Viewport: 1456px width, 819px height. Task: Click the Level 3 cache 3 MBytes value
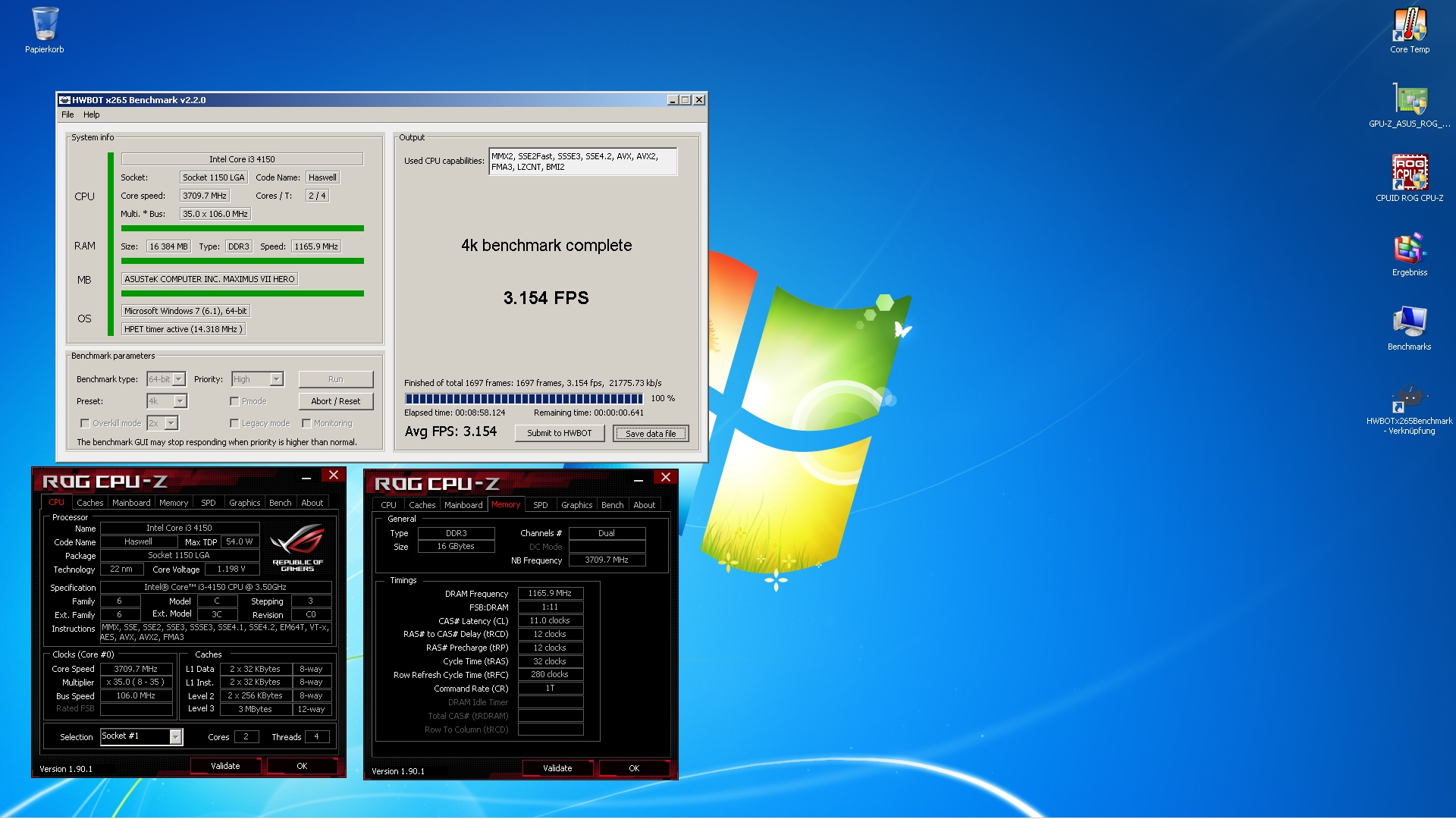tap(256, 710)
